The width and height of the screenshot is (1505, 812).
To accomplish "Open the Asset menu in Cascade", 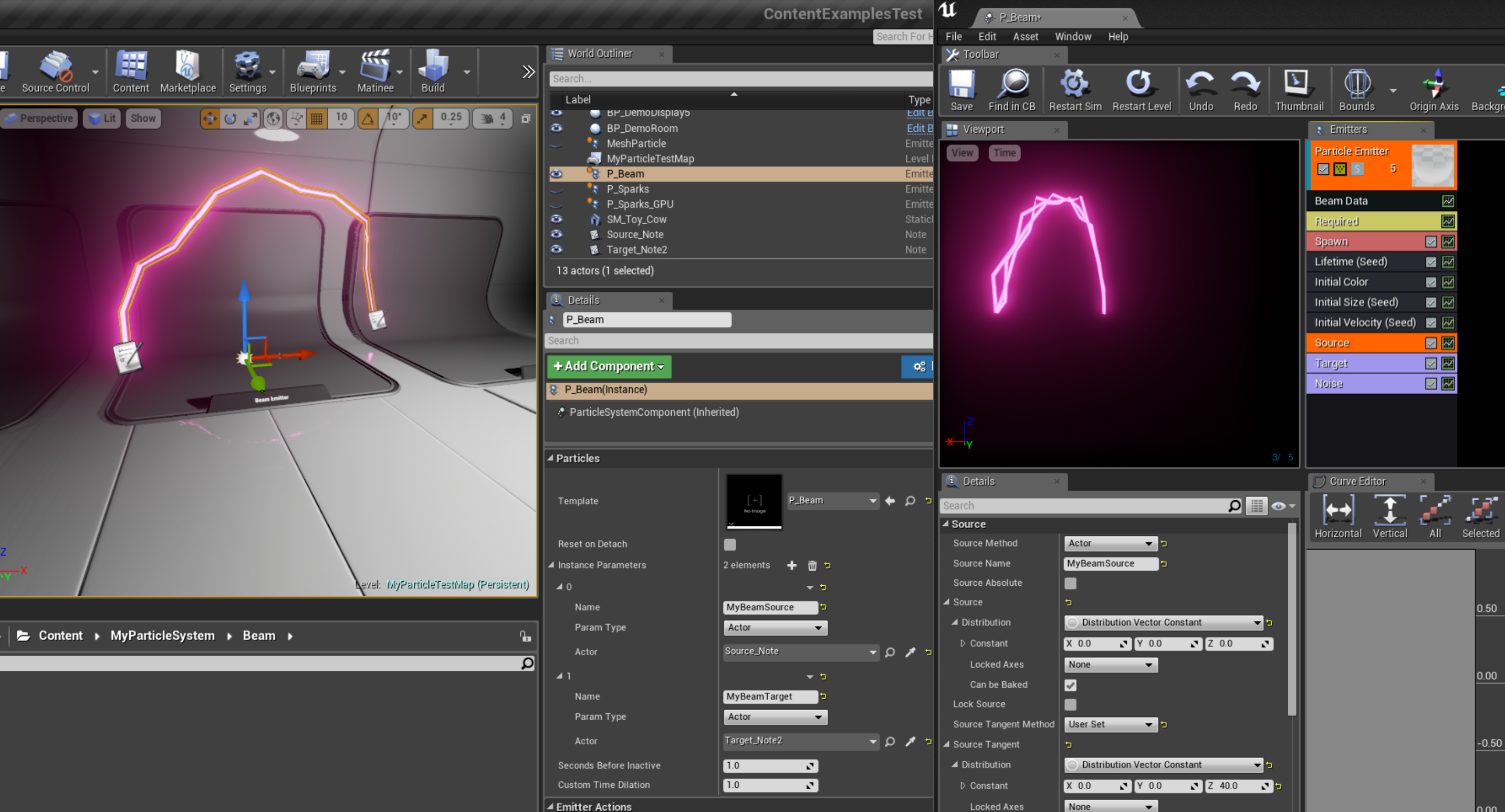I will (x=1025, y=36).
